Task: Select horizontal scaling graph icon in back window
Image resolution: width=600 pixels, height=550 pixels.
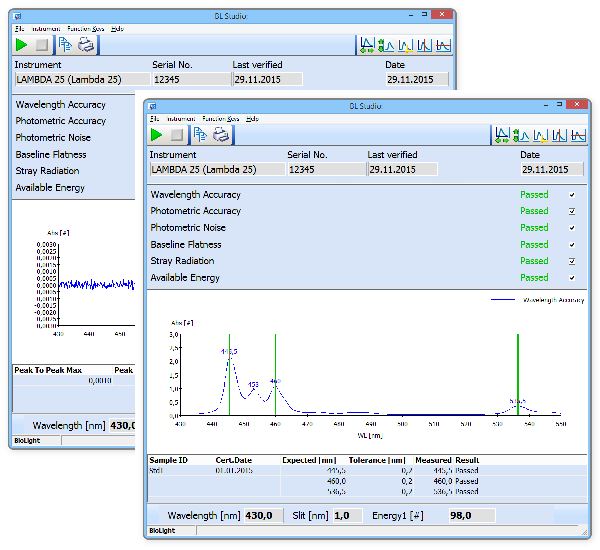Action: (367, 45)
